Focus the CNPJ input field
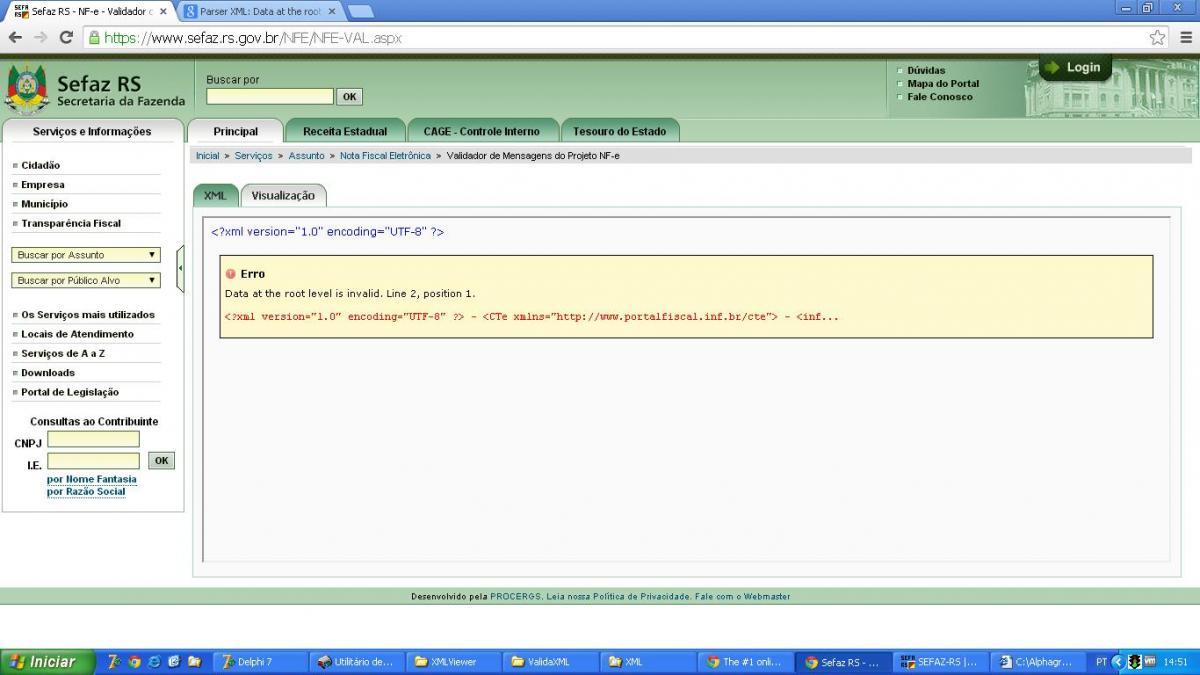 click(93, 440)
